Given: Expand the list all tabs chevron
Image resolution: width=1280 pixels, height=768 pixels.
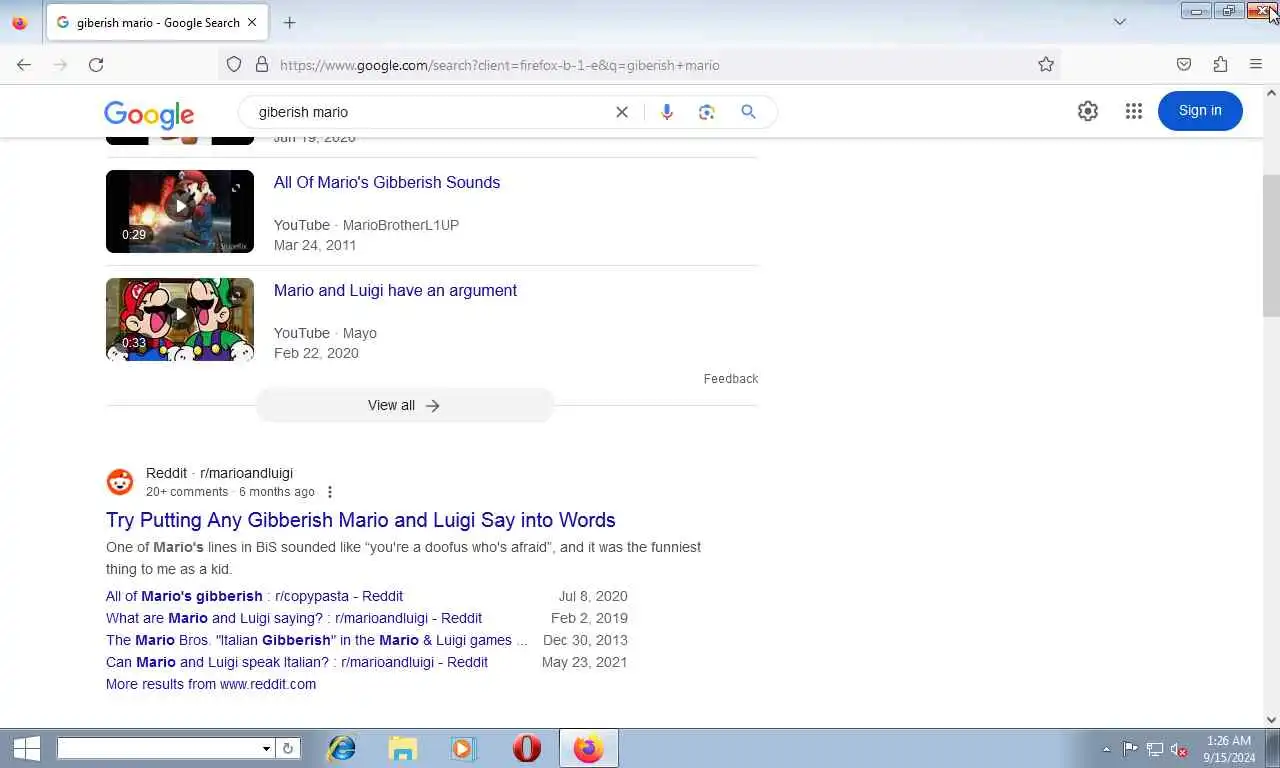Looking at the screenshot, I should (x=1120, y=22).
